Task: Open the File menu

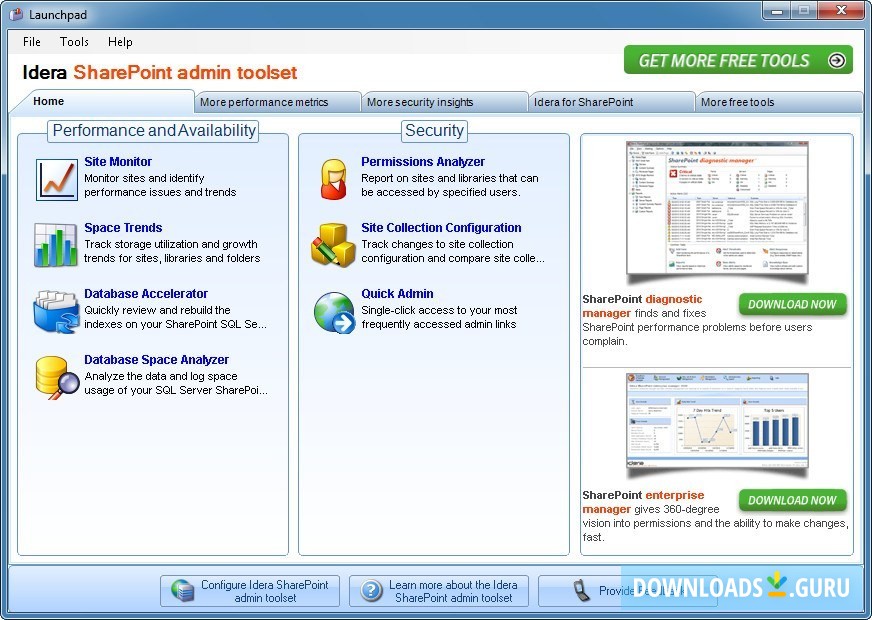Action: tap(31, 42)
